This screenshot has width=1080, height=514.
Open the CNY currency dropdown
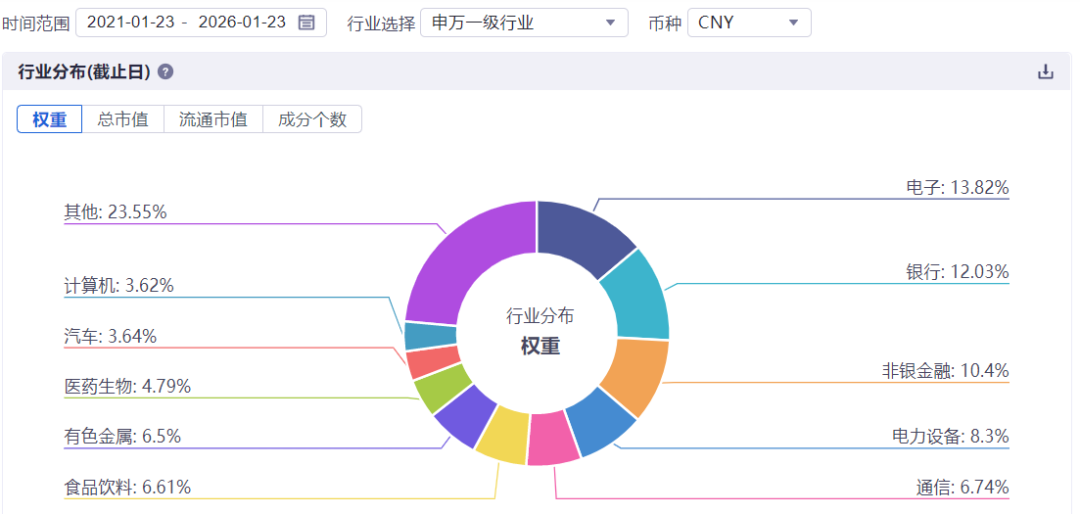click(x=749, y=23)
